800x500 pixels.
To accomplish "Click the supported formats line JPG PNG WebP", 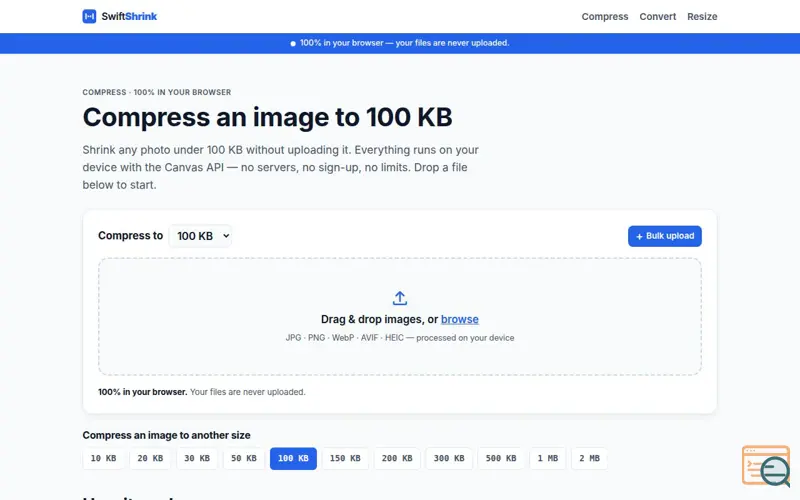I will pyautogui.click(x=400, y=338).
